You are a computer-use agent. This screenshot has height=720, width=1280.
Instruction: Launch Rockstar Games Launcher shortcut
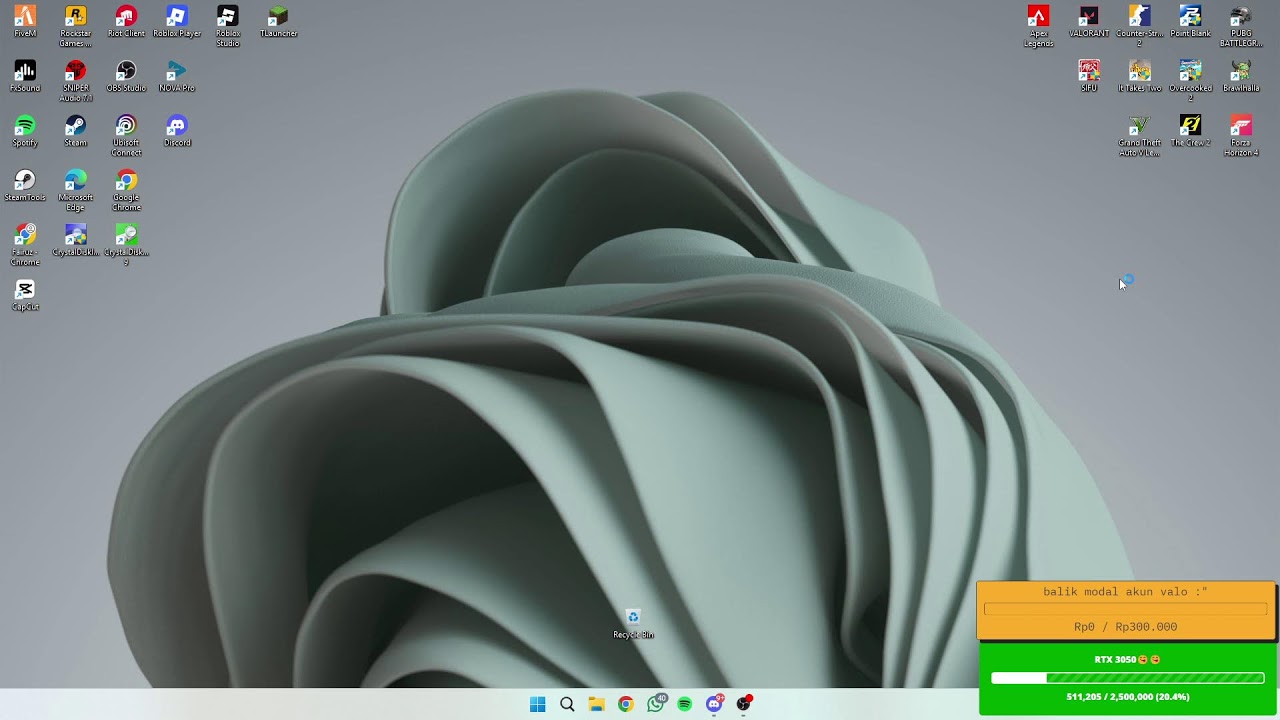point(75,26)
